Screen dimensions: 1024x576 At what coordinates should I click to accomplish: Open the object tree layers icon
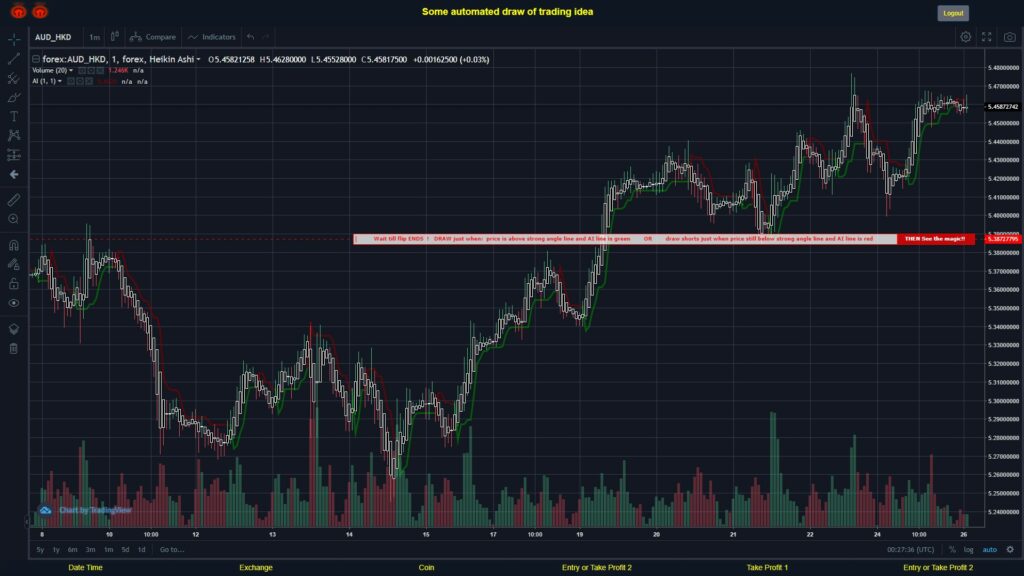pyautogui.click(x=14, y=329)
